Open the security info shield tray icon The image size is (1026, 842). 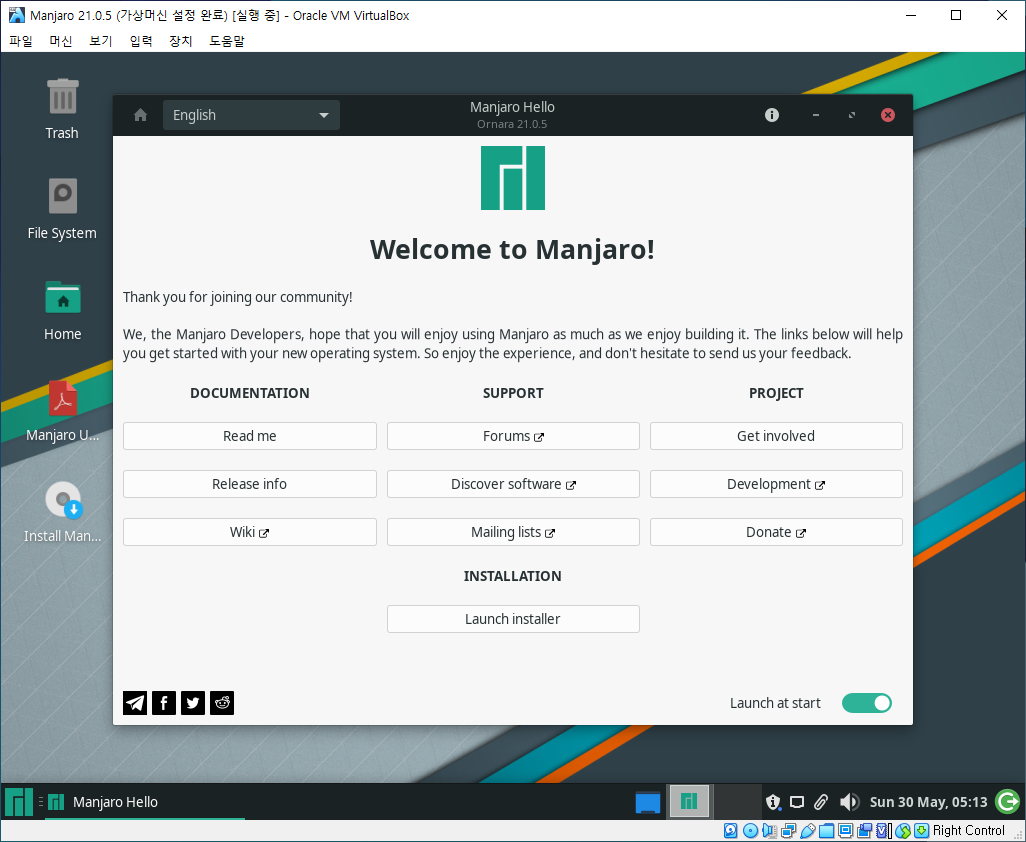pyautogui.click(x=773, y=801)
